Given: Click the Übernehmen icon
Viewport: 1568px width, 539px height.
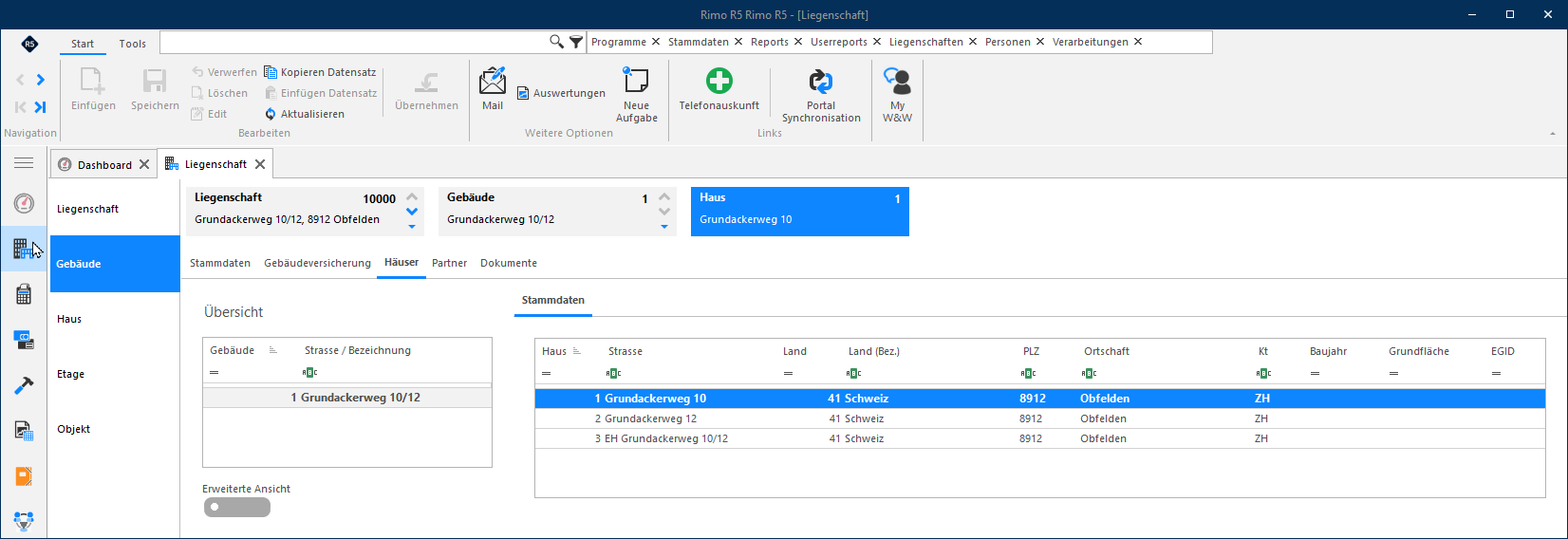Looking at the screenshot, I should tap(427, 82).
